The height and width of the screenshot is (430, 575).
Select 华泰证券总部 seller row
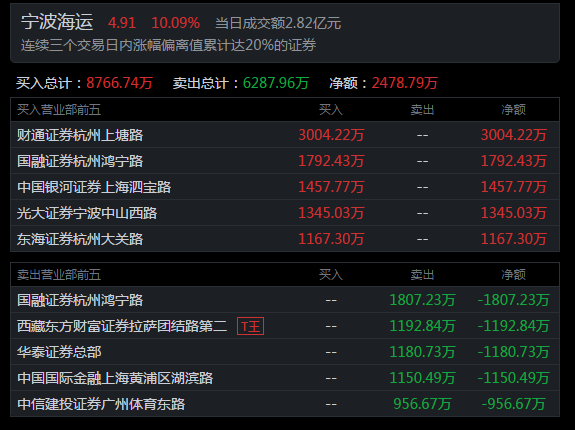click(x=285, y=352)
